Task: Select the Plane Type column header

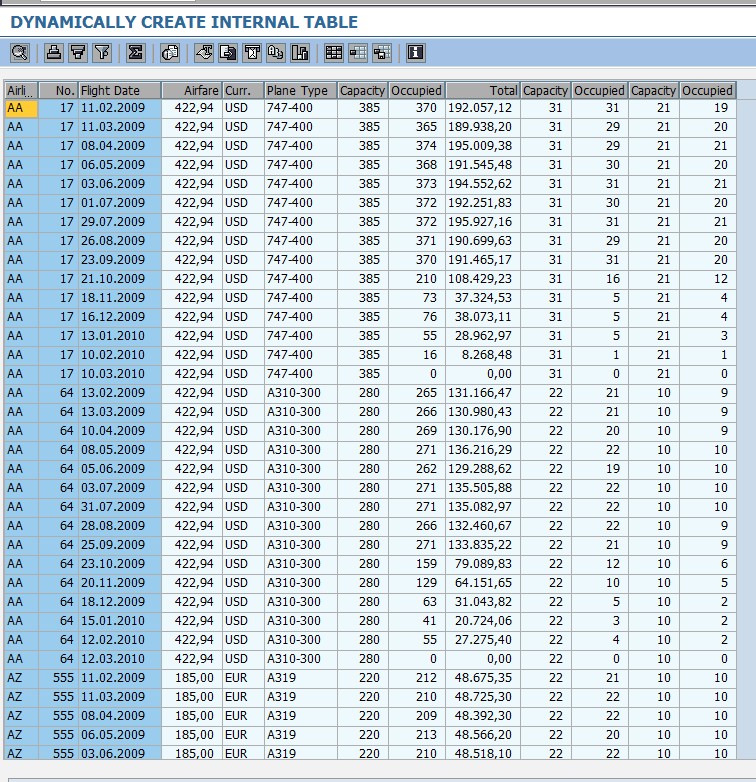Action: (301, 91)
